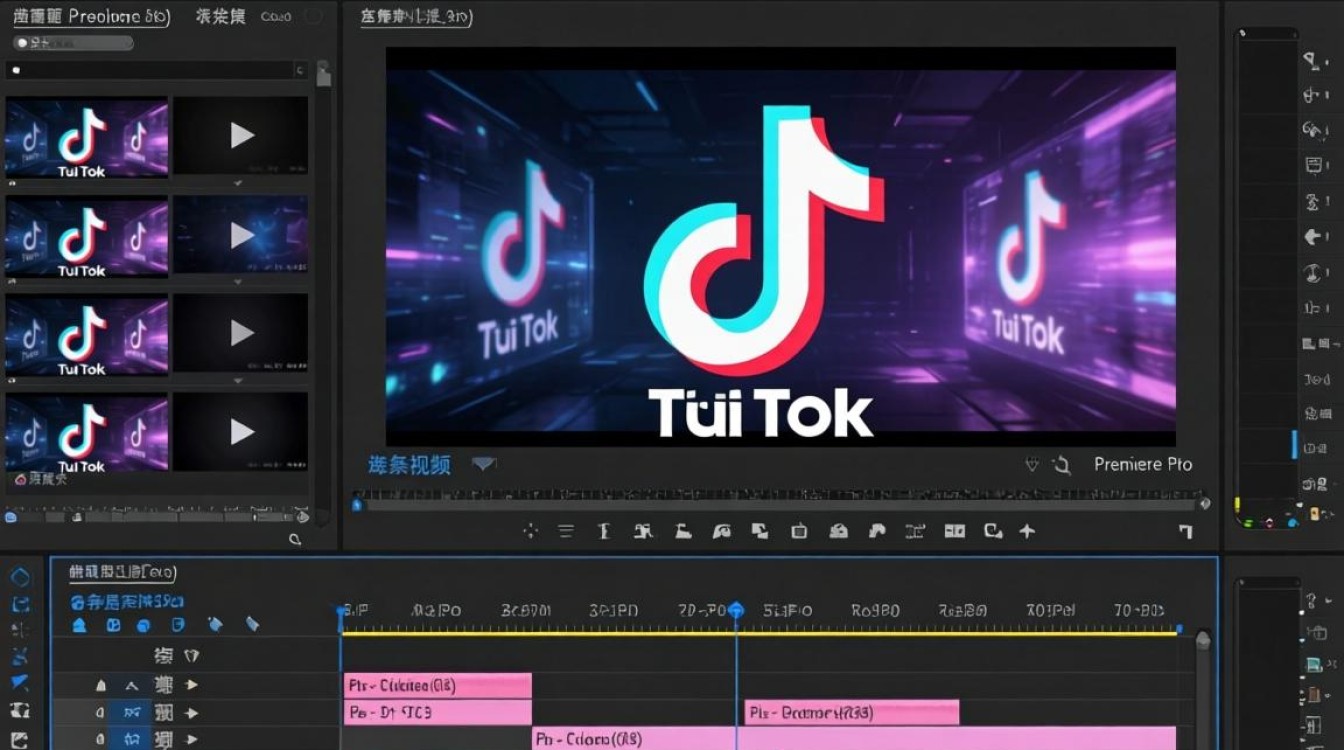Click the two-panel comparison icon in the monitor toolbar
This screenshot has height=750, width=1344.
pos(955,531)
